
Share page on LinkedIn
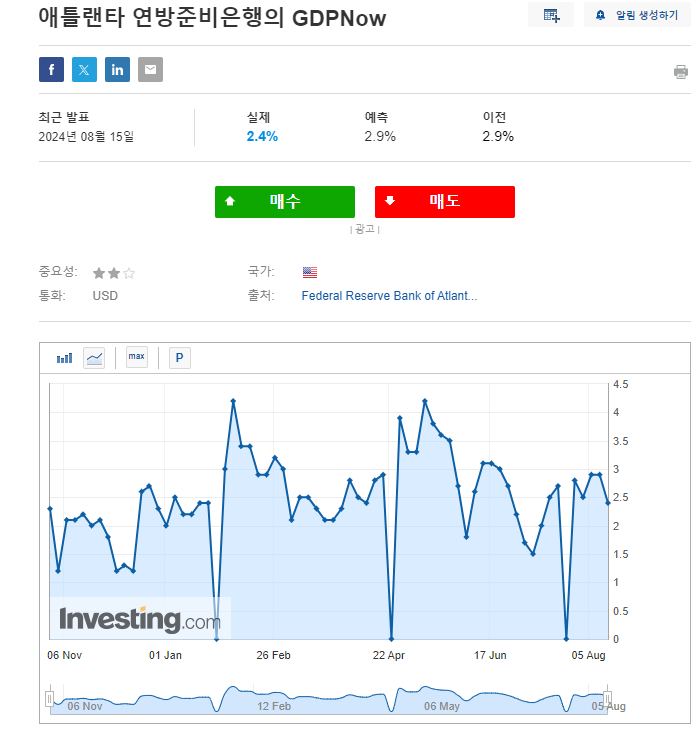tap(117, 69)
